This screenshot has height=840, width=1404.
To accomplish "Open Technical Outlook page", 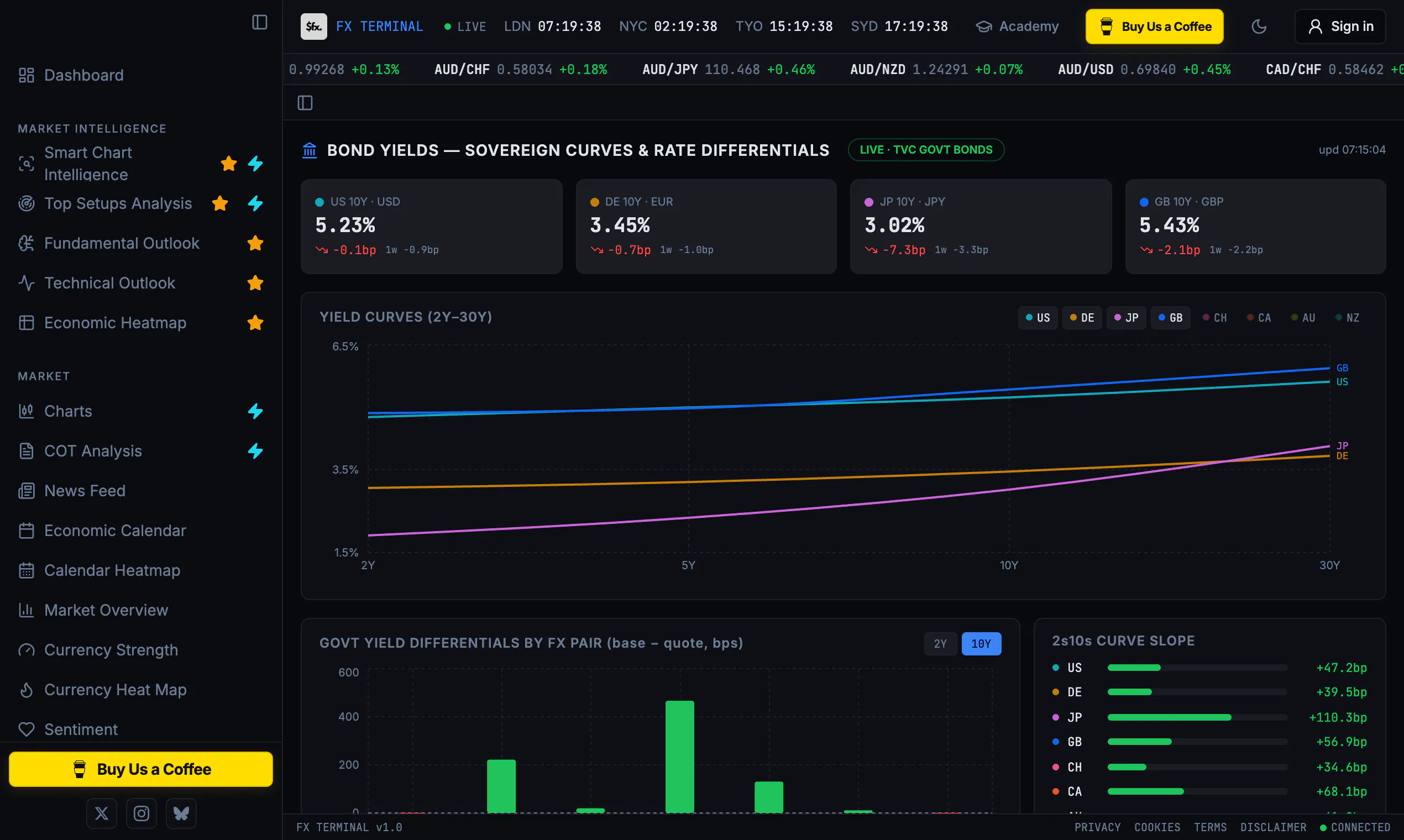I will (111, 283).
